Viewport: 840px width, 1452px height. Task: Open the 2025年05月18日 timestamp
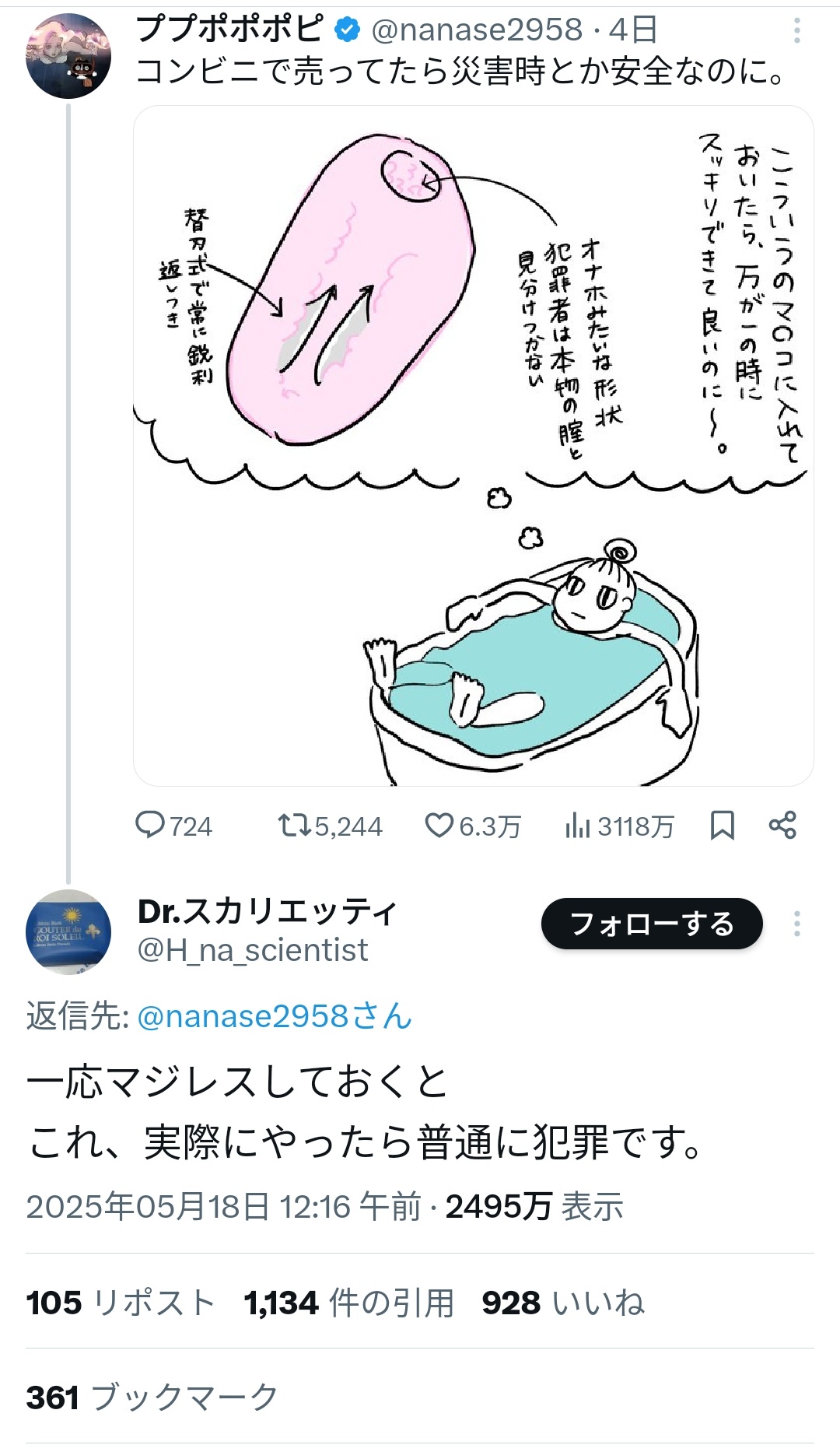coord(222,1207)
